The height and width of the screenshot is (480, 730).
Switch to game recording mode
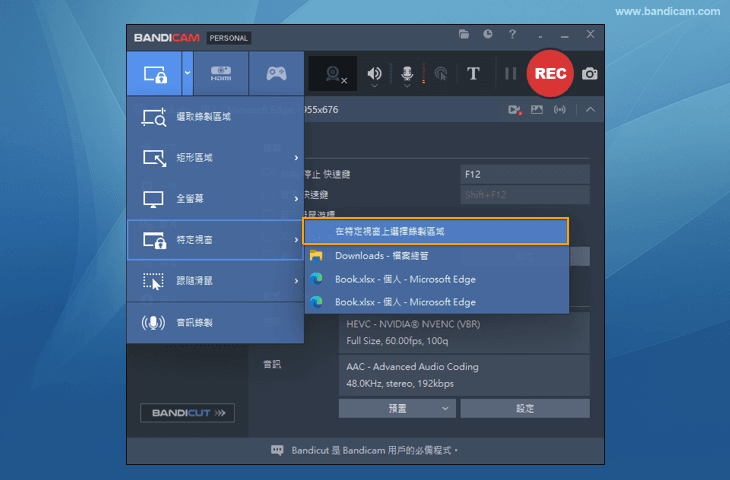point(276,73)
